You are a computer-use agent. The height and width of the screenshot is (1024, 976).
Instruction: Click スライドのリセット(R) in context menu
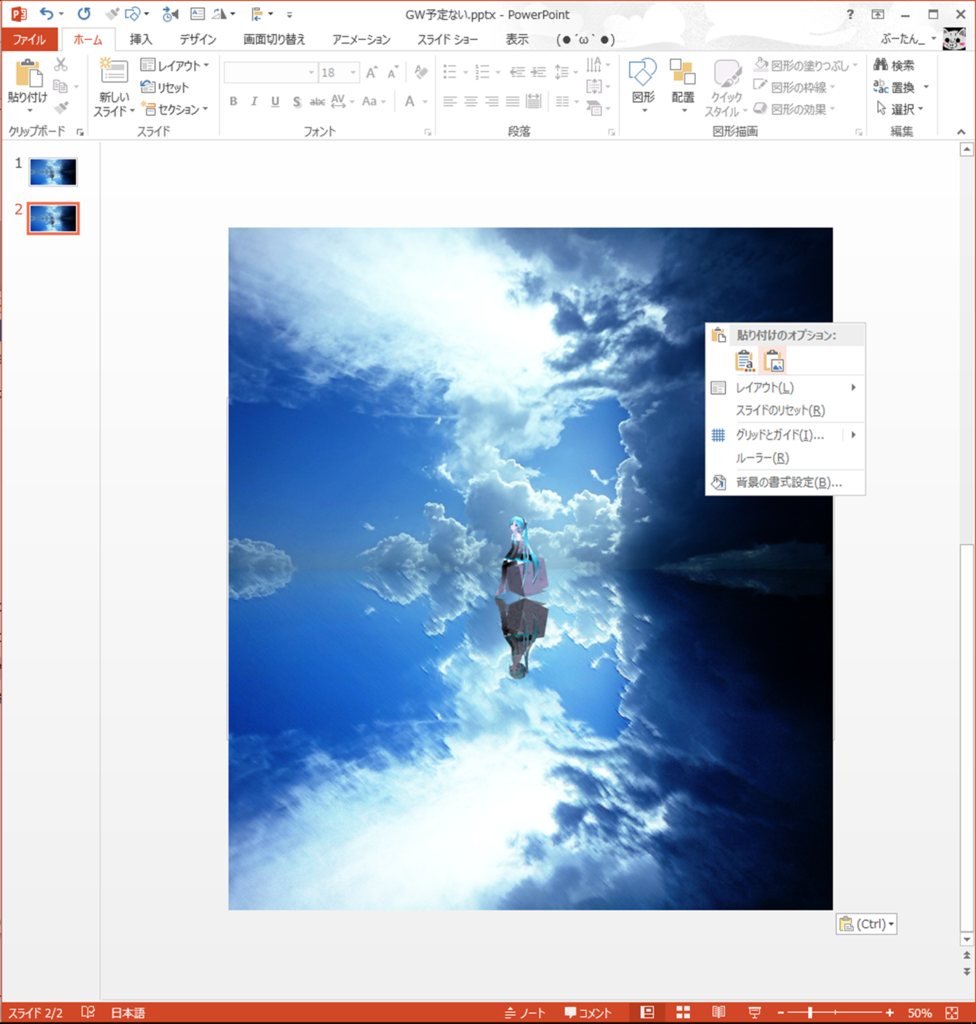click(785, 411)
